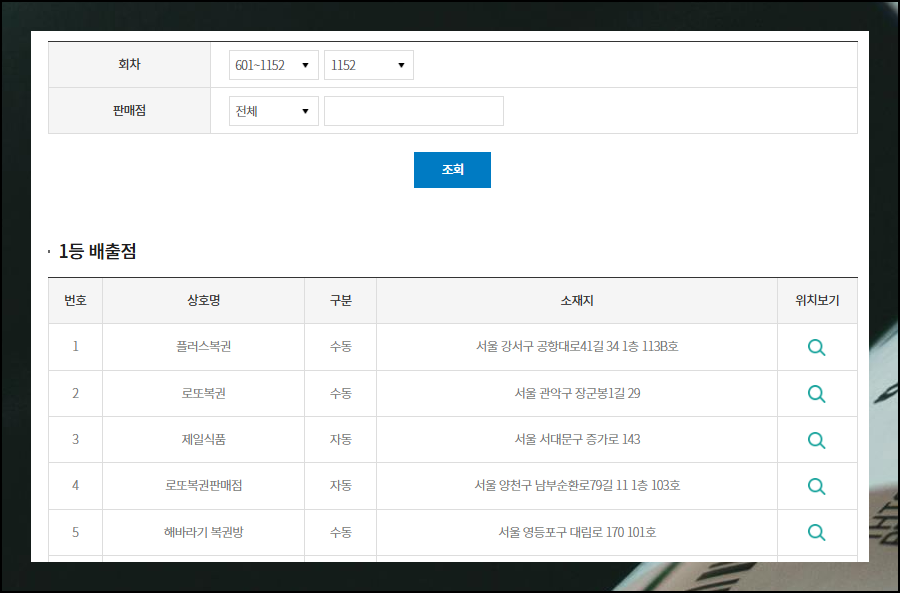Show map location for 제일식품

[816, 440]
